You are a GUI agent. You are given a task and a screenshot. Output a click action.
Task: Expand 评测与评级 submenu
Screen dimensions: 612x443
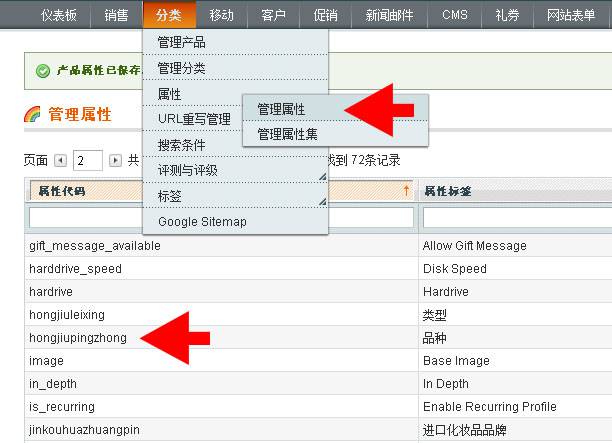pyautogui.click(x=235, y=170)
